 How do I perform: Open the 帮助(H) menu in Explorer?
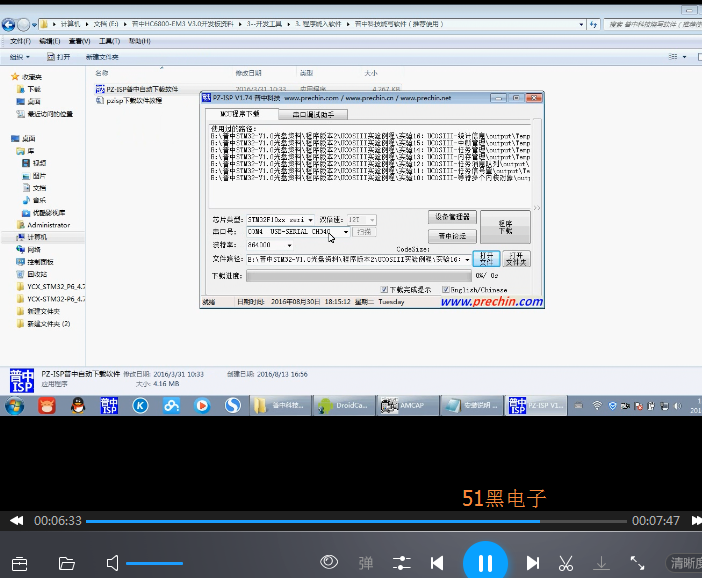click(x=140, y=41)
